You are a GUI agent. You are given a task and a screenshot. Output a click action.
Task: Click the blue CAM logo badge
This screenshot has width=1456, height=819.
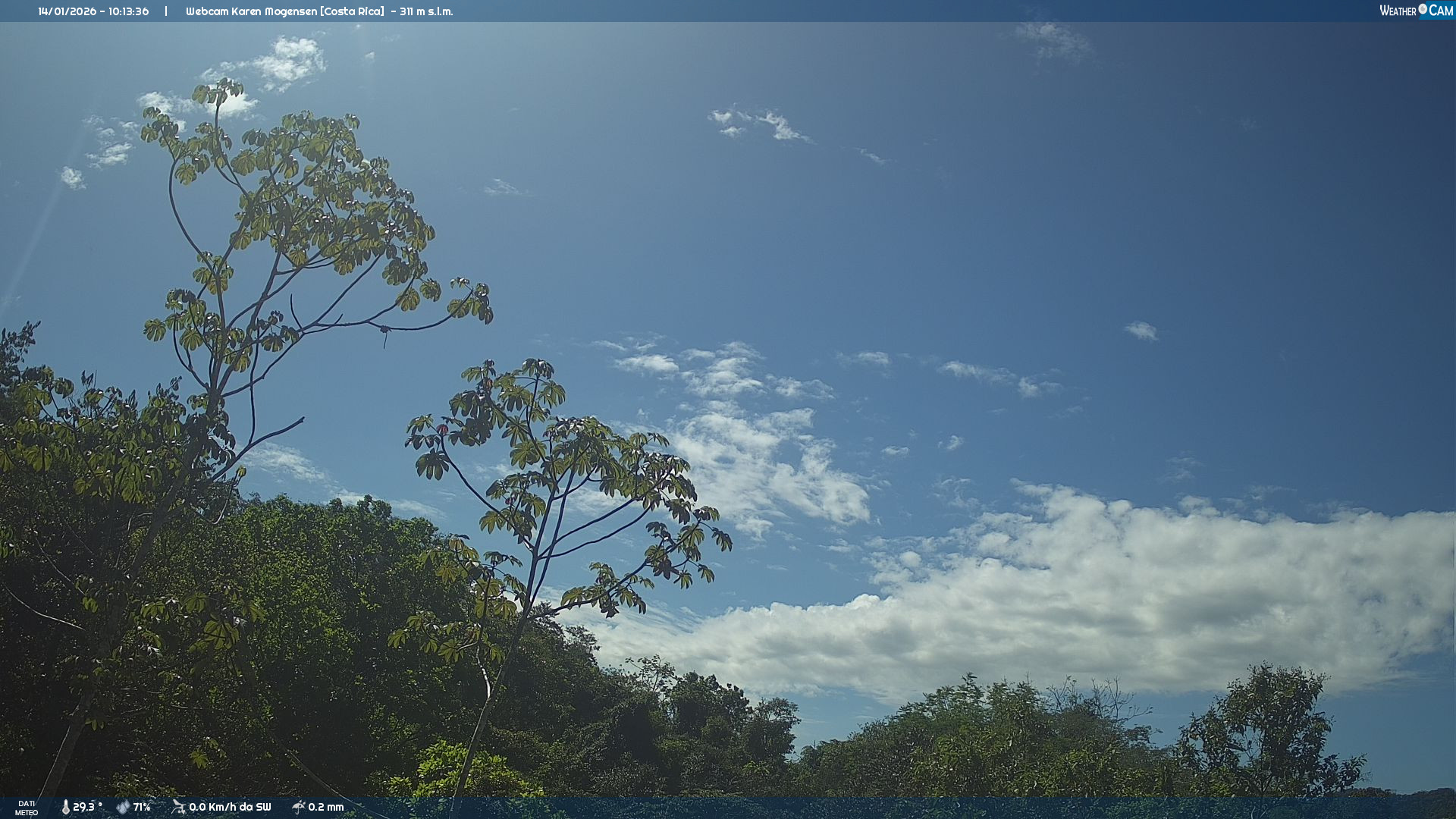coord(1441,11)
